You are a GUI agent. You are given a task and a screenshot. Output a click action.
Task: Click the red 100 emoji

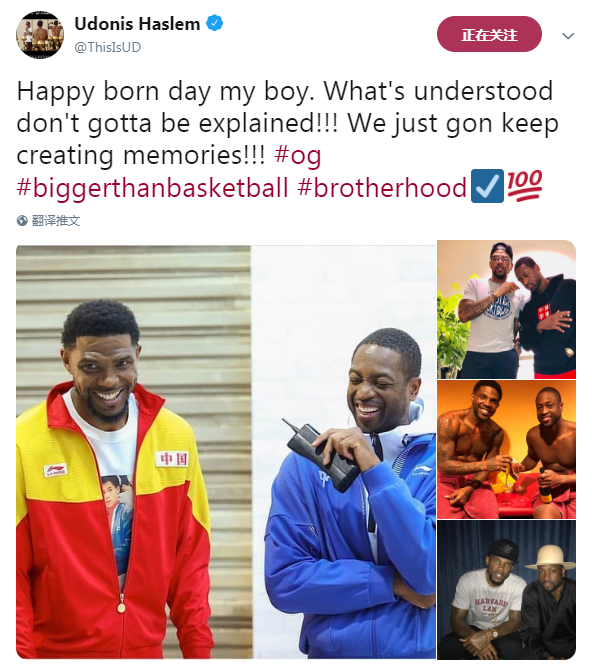tap(525, 186)
